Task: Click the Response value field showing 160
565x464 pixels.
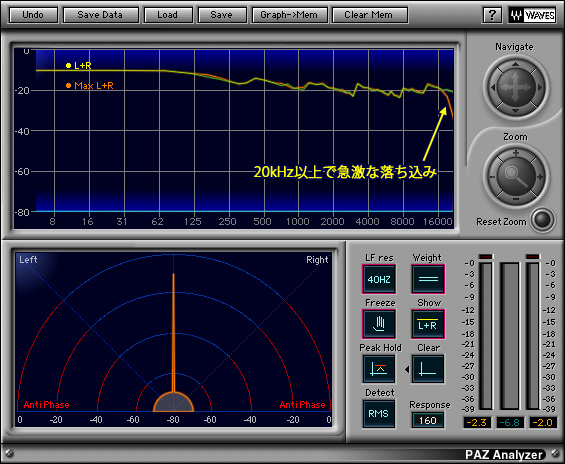Action: 428,420
